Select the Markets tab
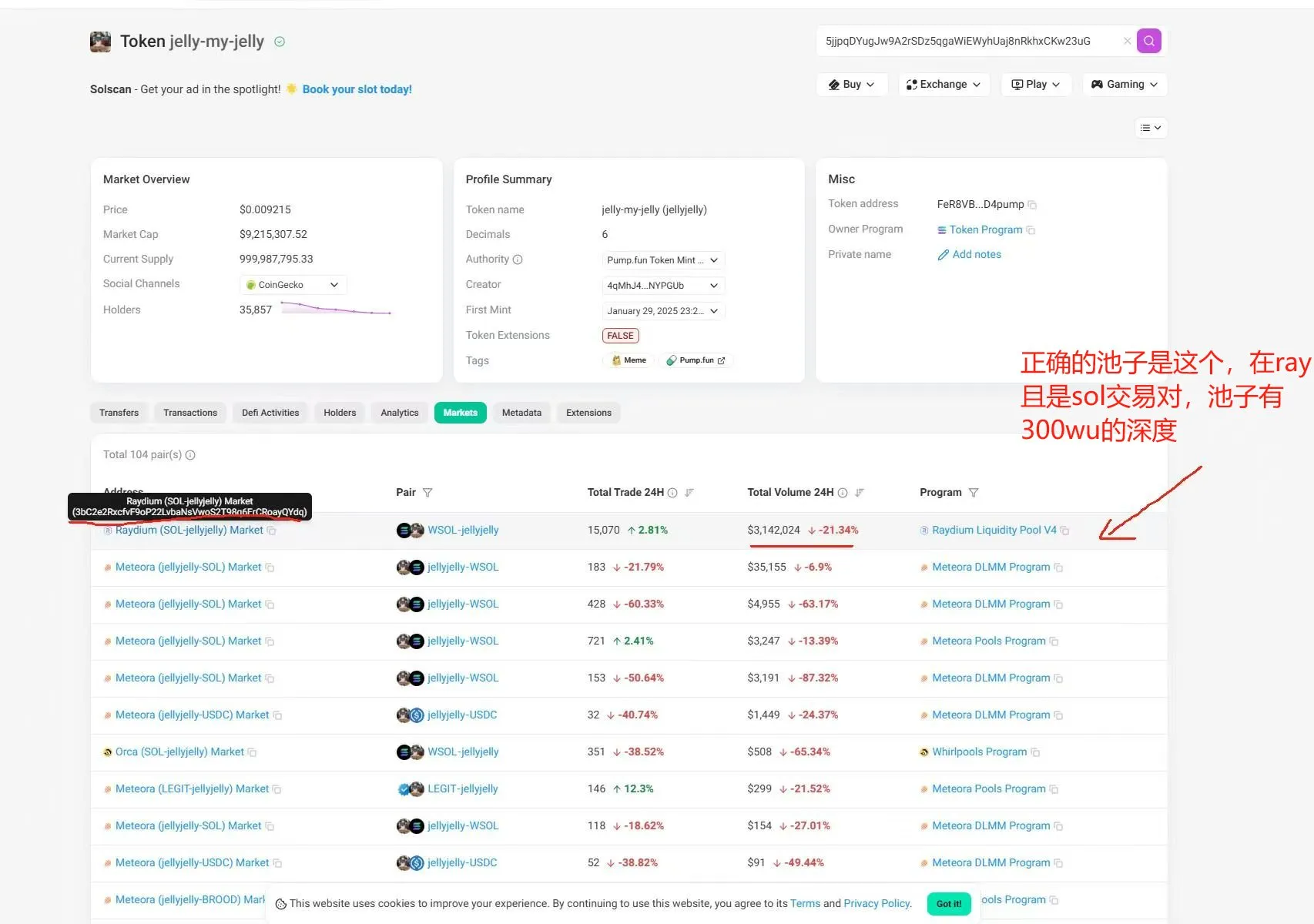 point(461,413)
